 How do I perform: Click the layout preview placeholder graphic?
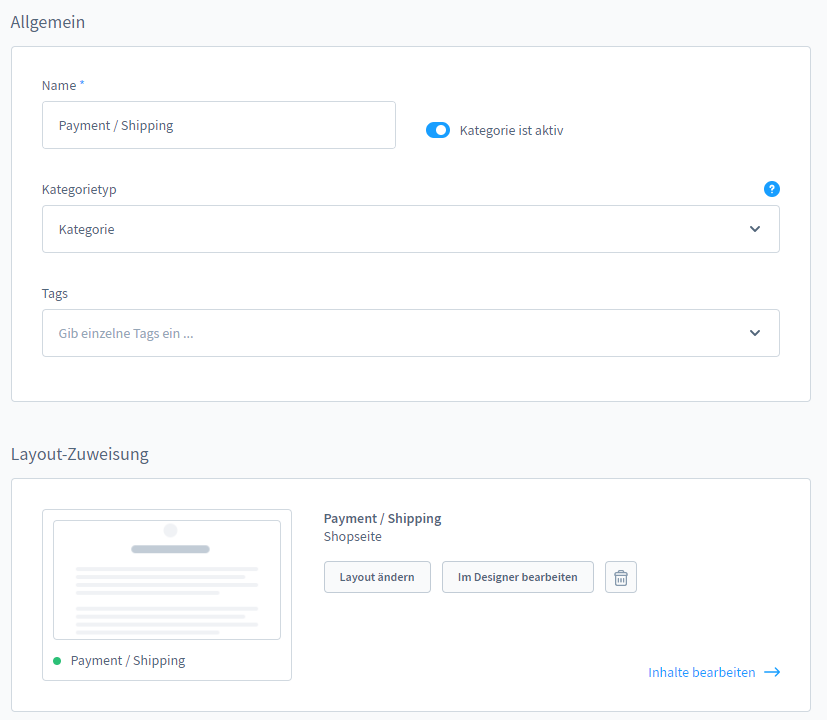coord(166,578)
